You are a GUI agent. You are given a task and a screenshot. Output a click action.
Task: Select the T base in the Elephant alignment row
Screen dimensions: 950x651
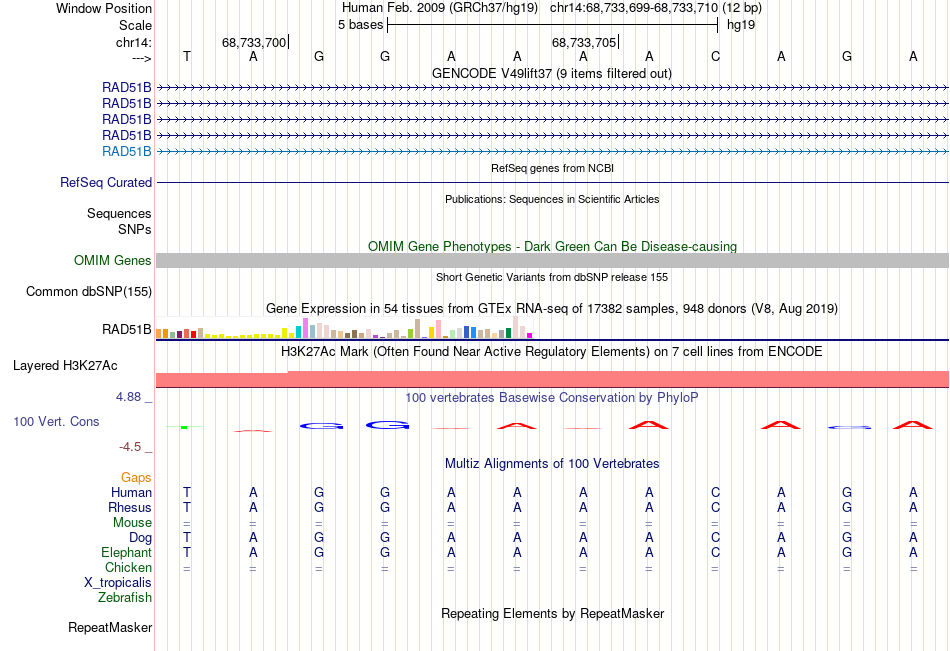[187, 553]
